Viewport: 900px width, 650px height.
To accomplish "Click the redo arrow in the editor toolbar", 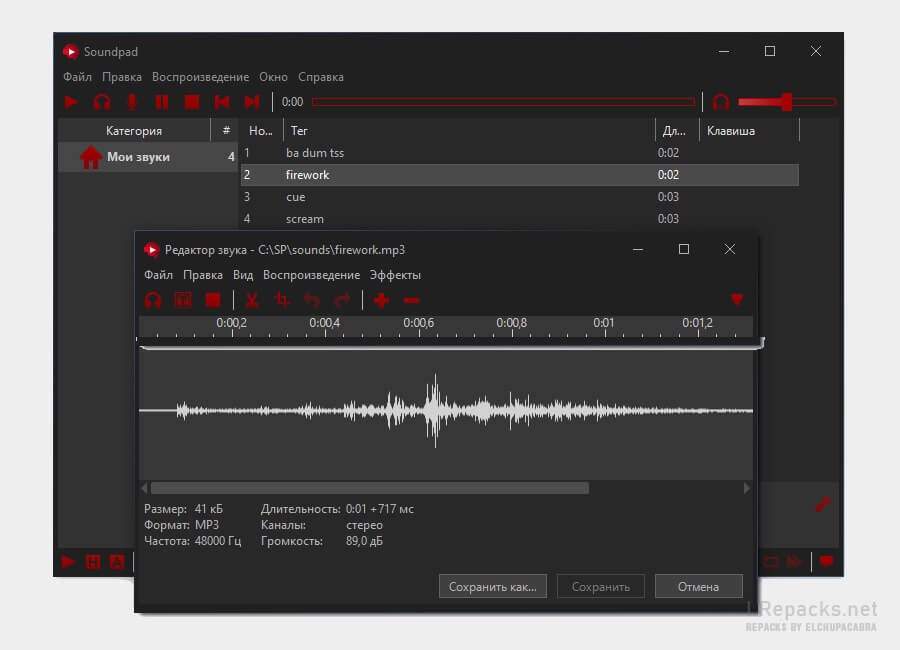I will (x=342, y=300).
